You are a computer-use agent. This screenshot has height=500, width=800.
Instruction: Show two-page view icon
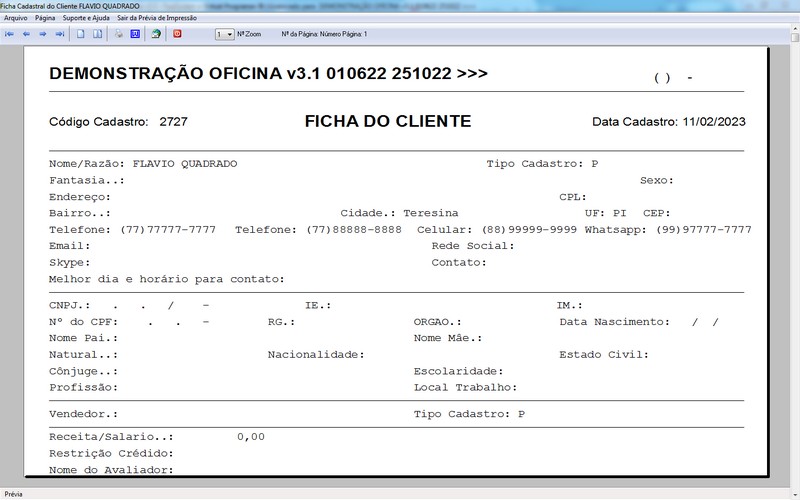97,34
